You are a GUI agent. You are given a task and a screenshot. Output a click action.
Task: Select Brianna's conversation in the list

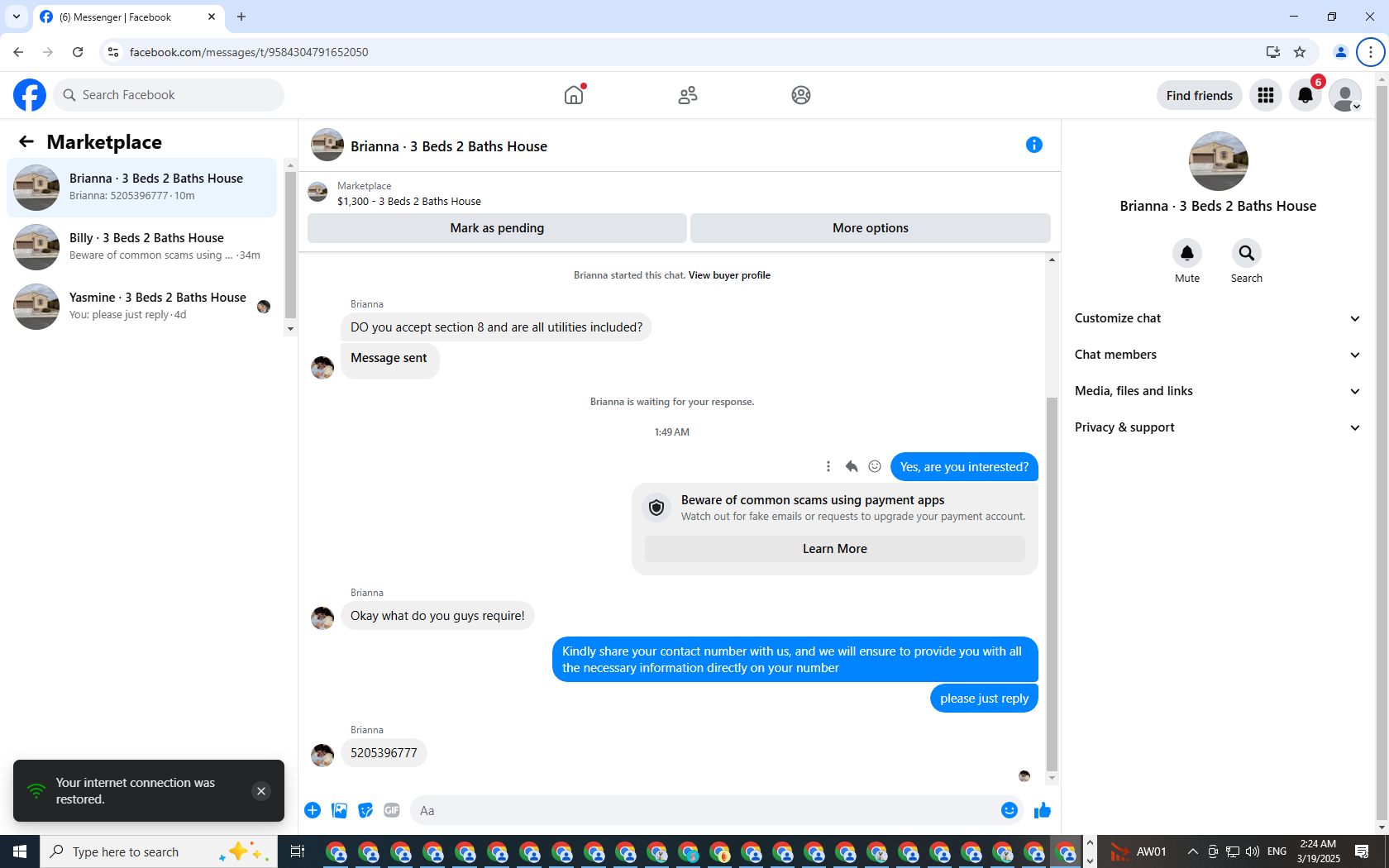(x=142, y=188)
